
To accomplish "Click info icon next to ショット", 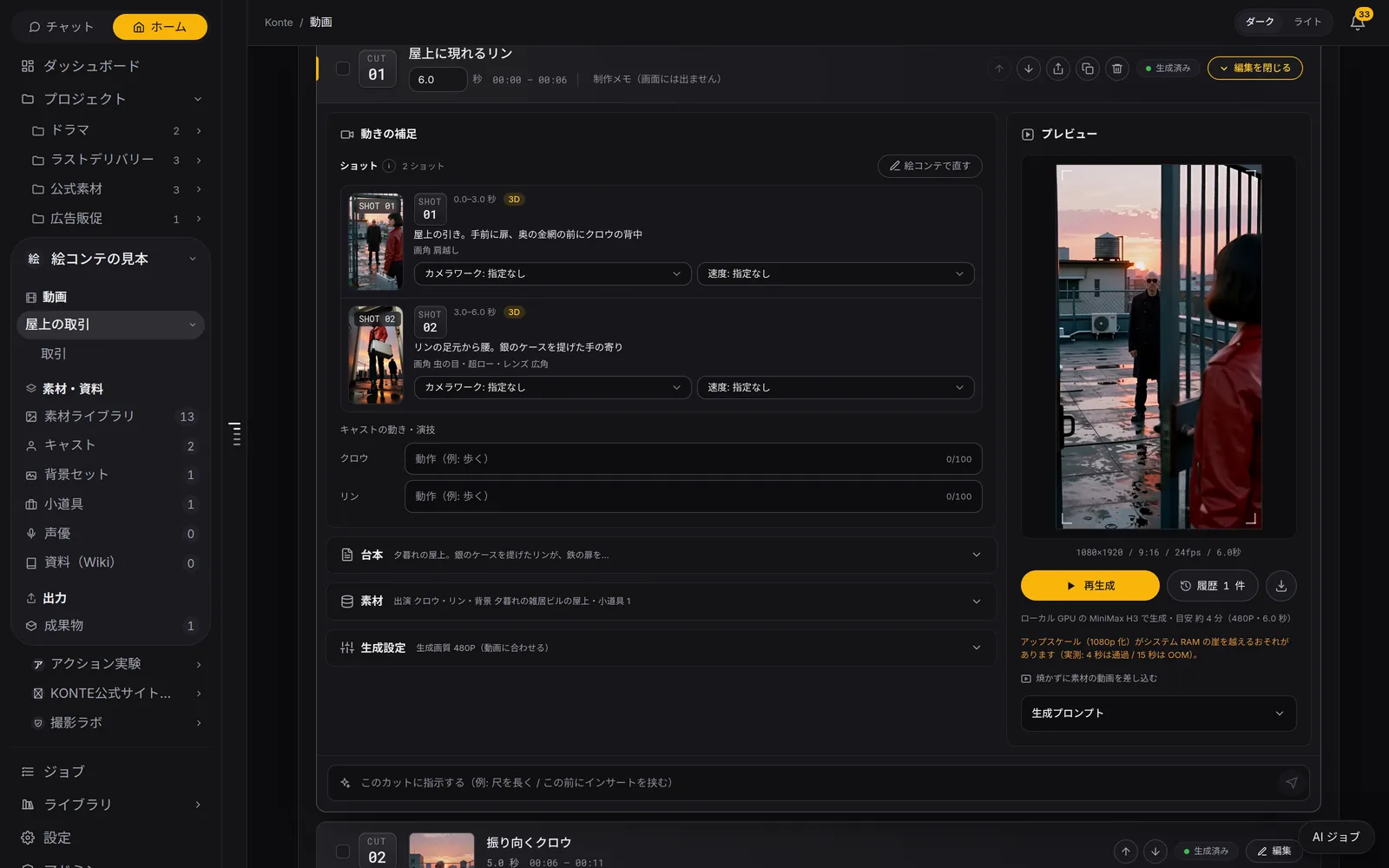I will tap(389, 166).
